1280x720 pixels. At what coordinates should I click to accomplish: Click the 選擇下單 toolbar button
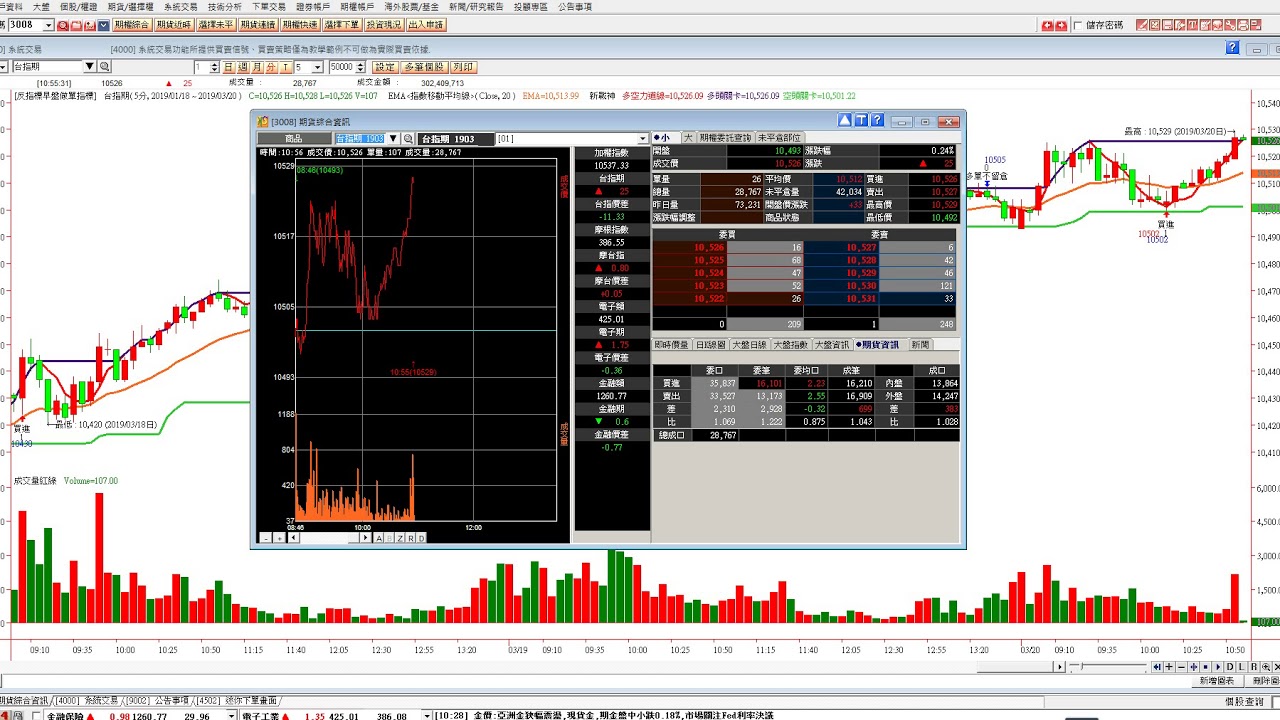click(341, 24)
